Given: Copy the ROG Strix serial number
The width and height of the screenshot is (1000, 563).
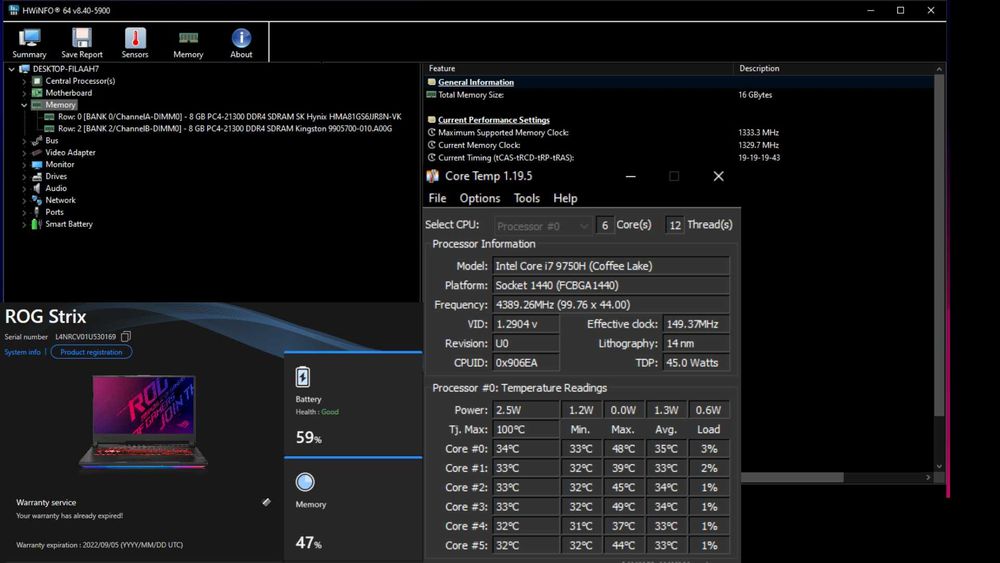Looking at the screenshot, I should pyautogui.click(x=126, y=336).
